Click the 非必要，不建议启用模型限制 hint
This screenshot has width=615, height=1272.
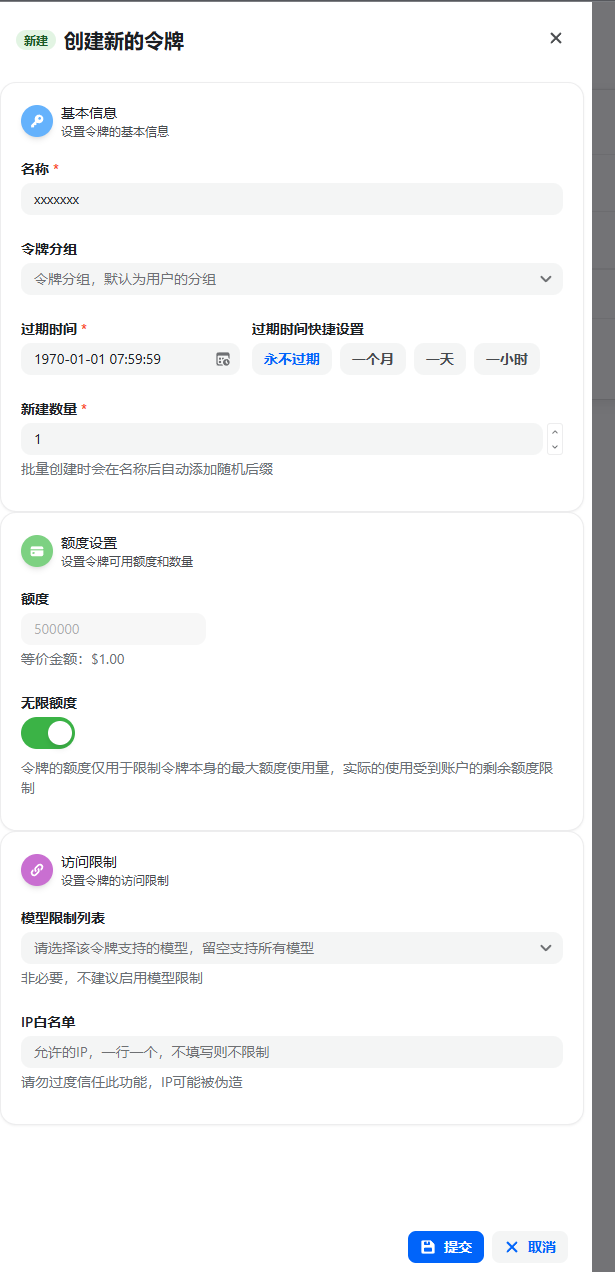click(112, 978)
